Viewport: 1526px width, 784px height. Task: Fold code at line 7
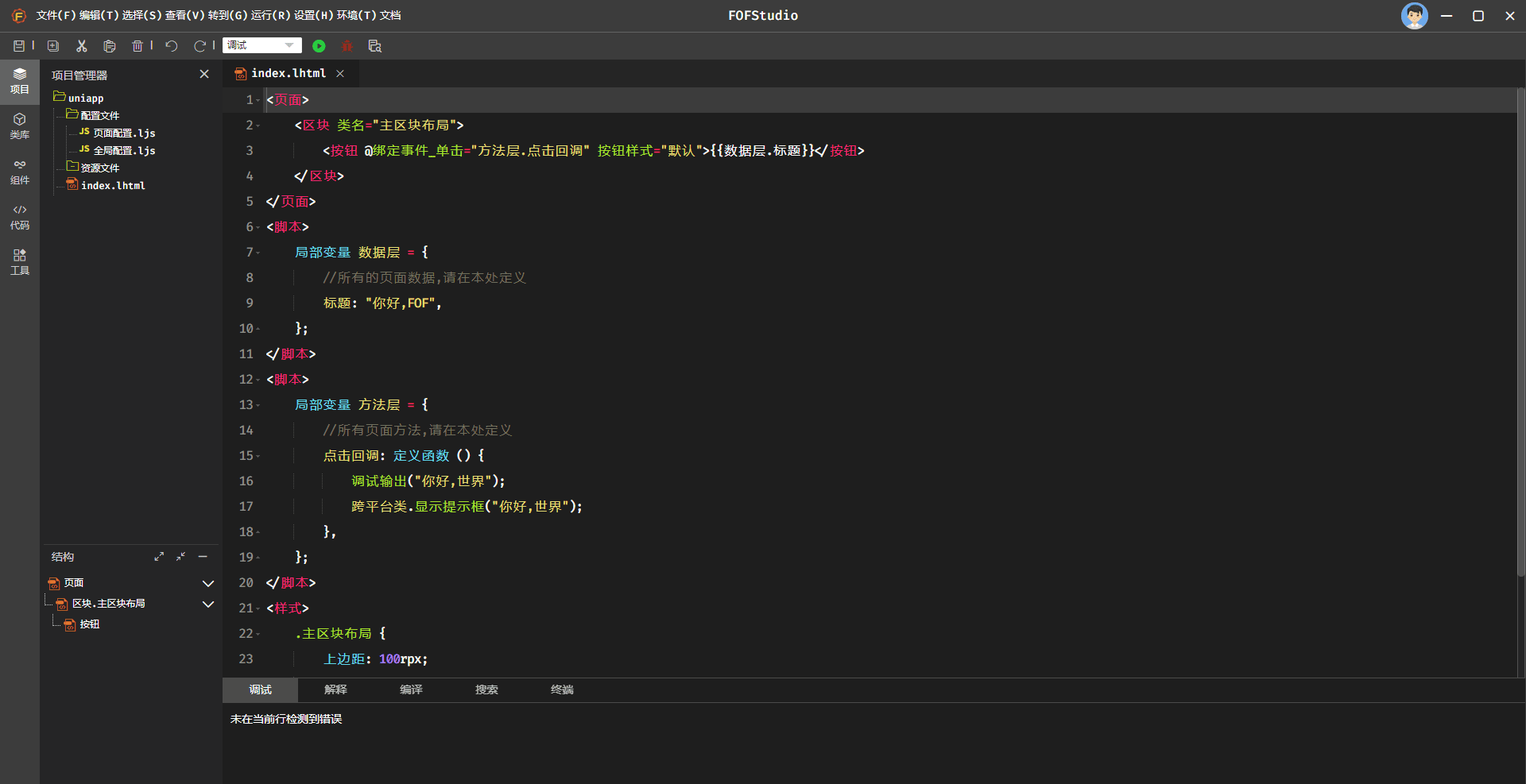[258, 253]
